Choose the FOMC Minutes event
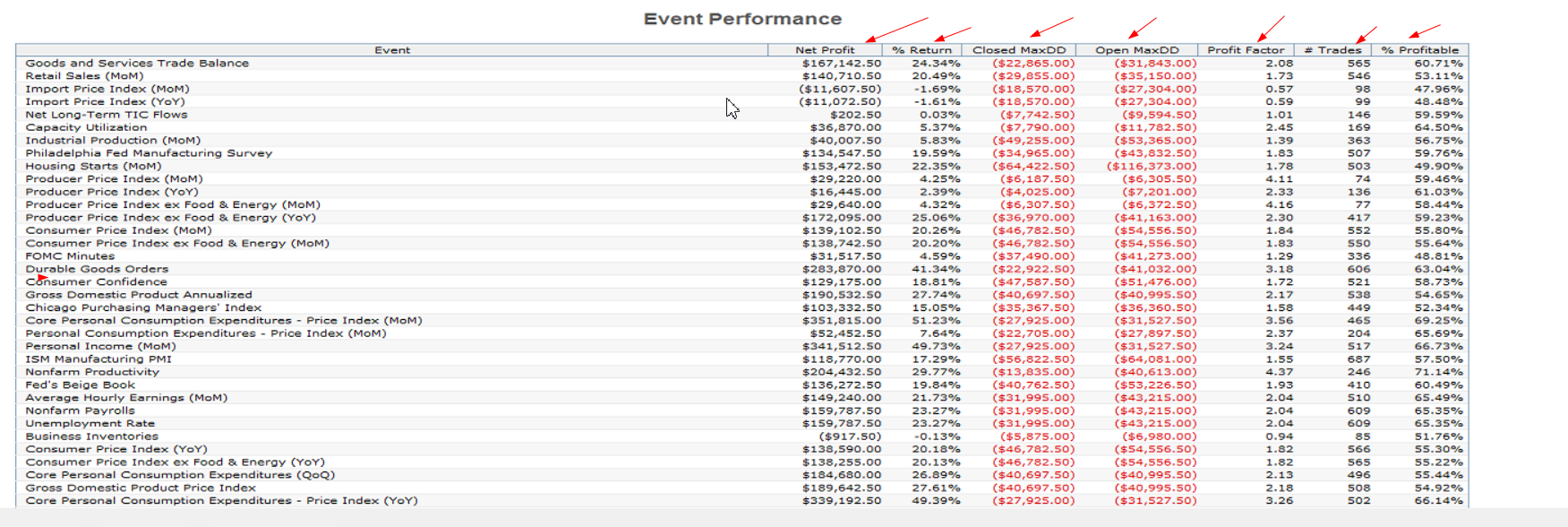Image resolution: width=1568 pixels, height=527 pixels. [x=70, y=256]
